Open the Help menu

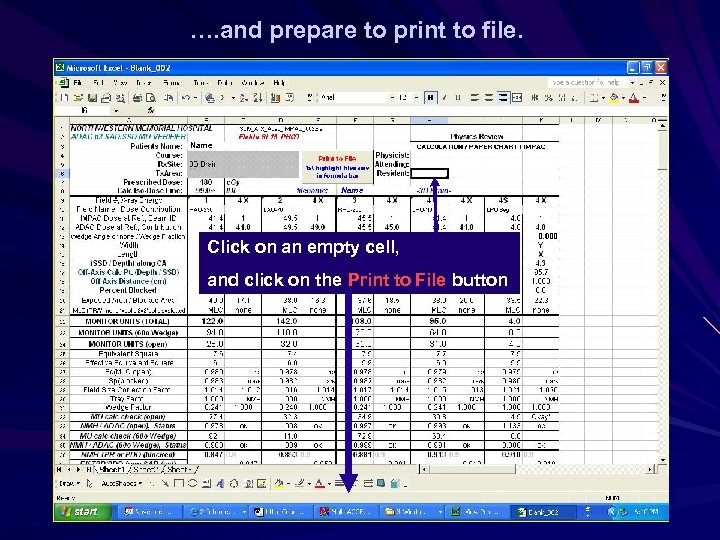[279, 83]
